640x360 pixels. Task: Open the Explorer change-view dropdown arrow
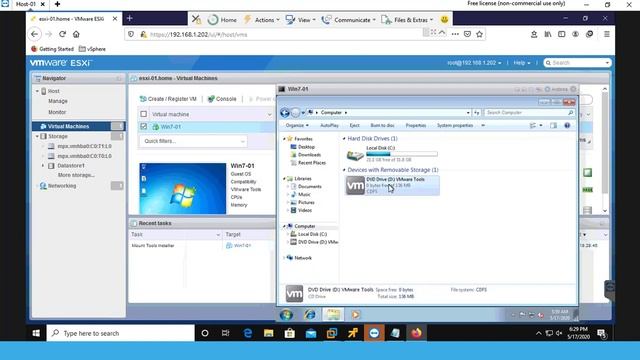pos(541,125)
